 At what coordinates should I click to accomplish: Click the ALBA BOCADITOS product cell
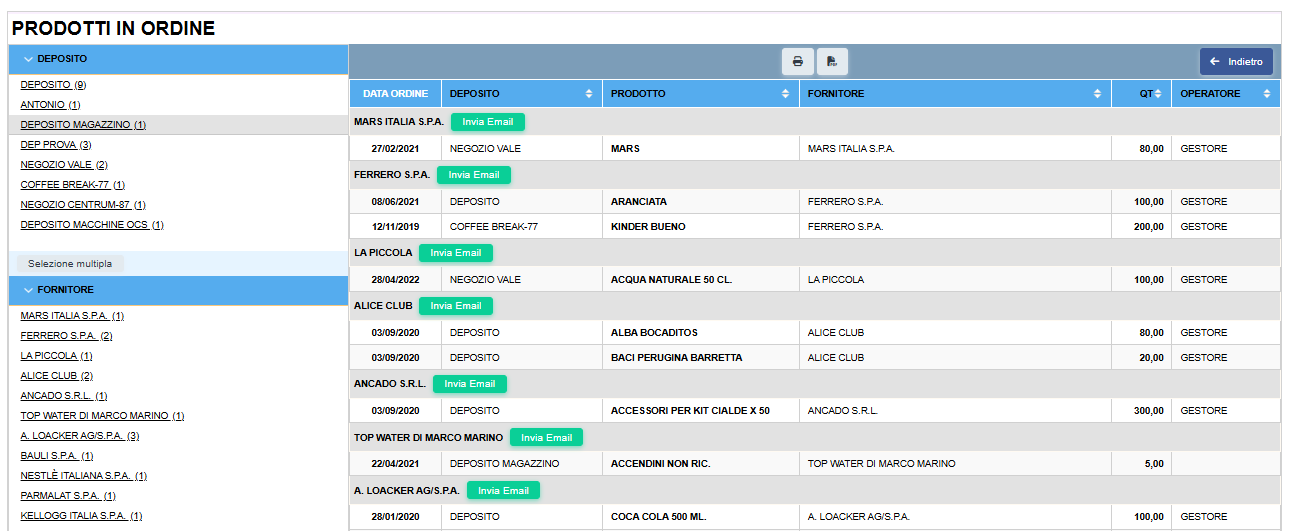tap(701, 333)
